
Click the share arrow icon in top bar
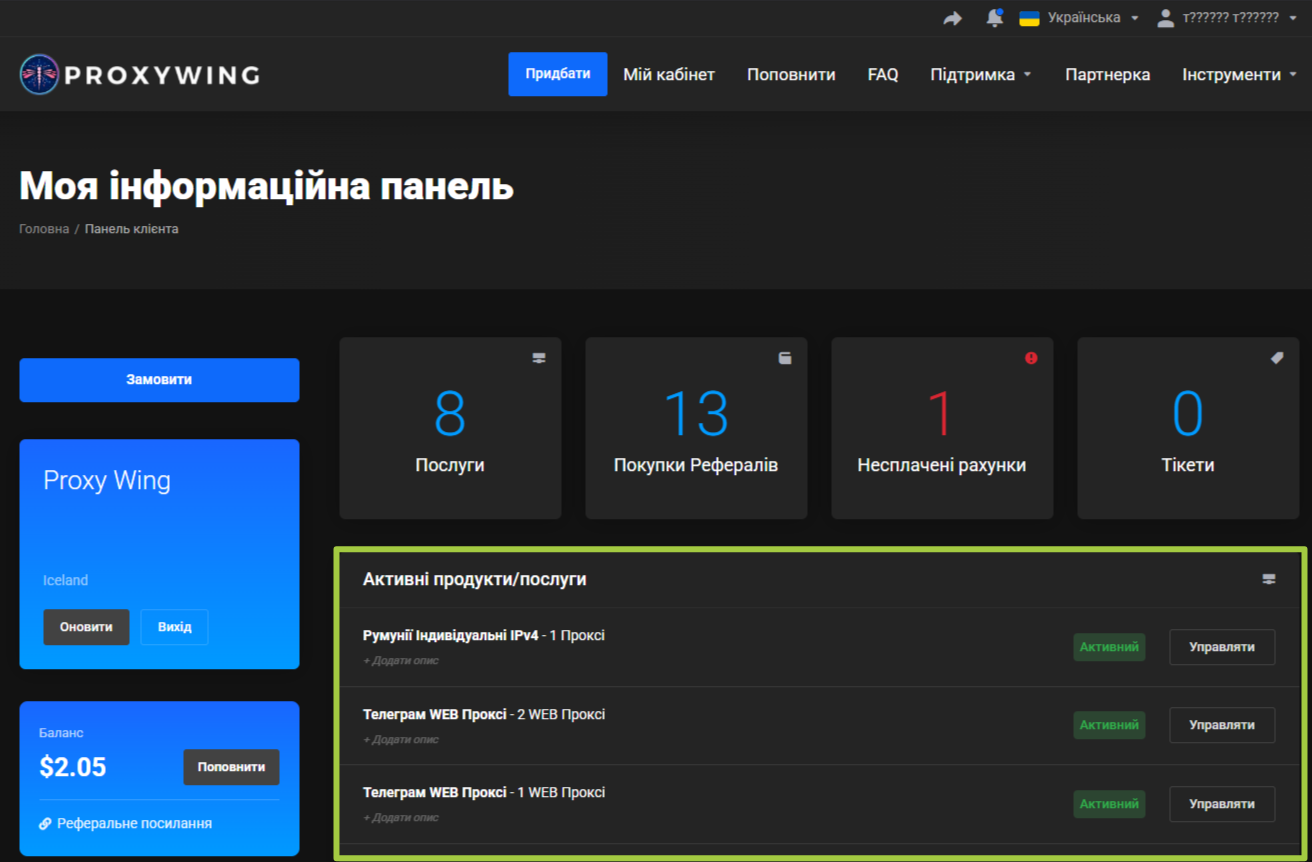tap(952, 18)
